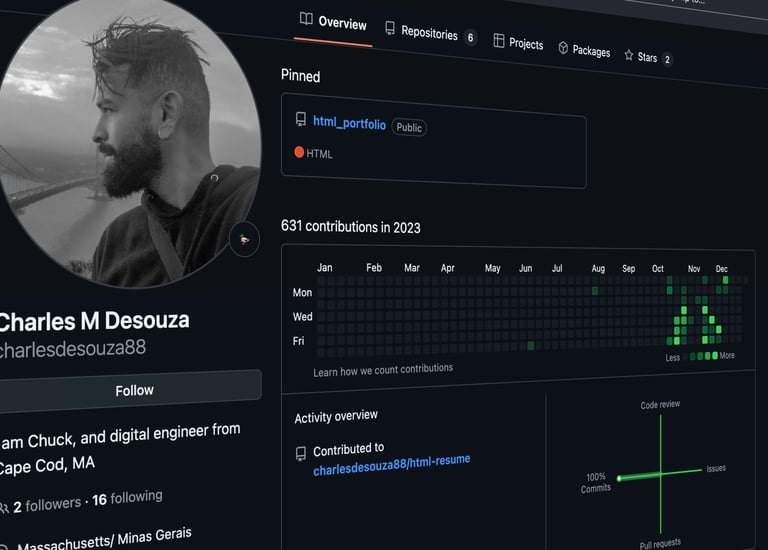Click the repo icon beside Contributed to

coord(301,454)
